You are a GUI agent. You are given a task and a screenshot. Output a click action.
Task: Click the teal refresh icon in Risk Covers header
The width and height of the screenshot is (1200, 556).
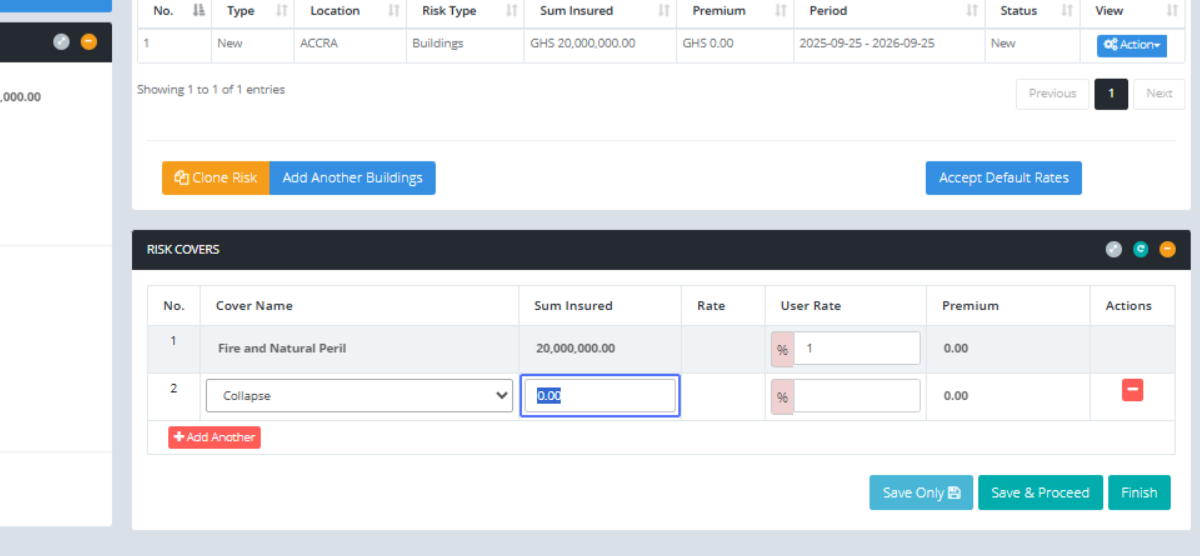point(1141,249)
